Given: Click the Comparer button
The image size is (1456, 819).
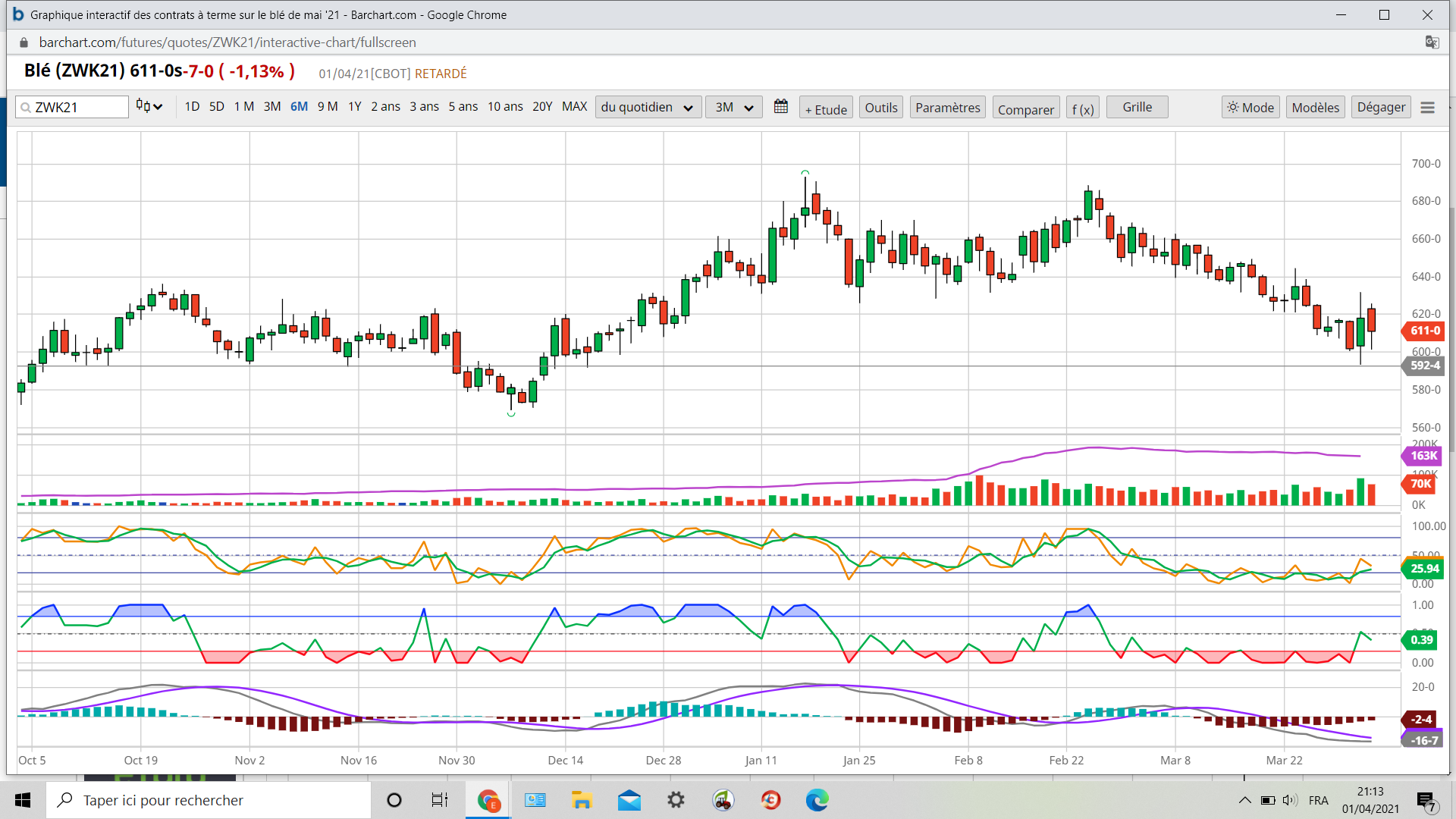Looking at the screenshot, I should click(1025, 109).
